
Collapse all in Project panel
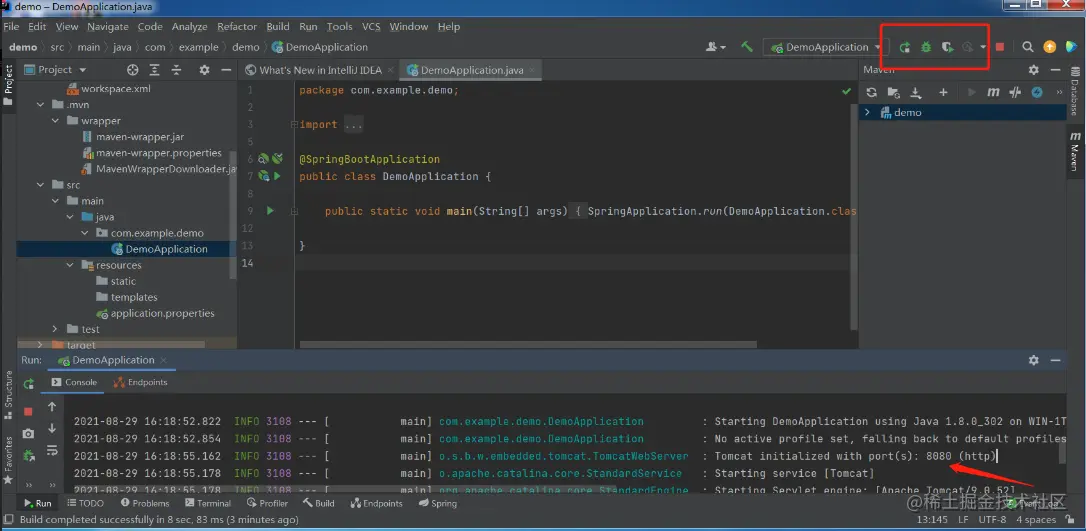177,70
